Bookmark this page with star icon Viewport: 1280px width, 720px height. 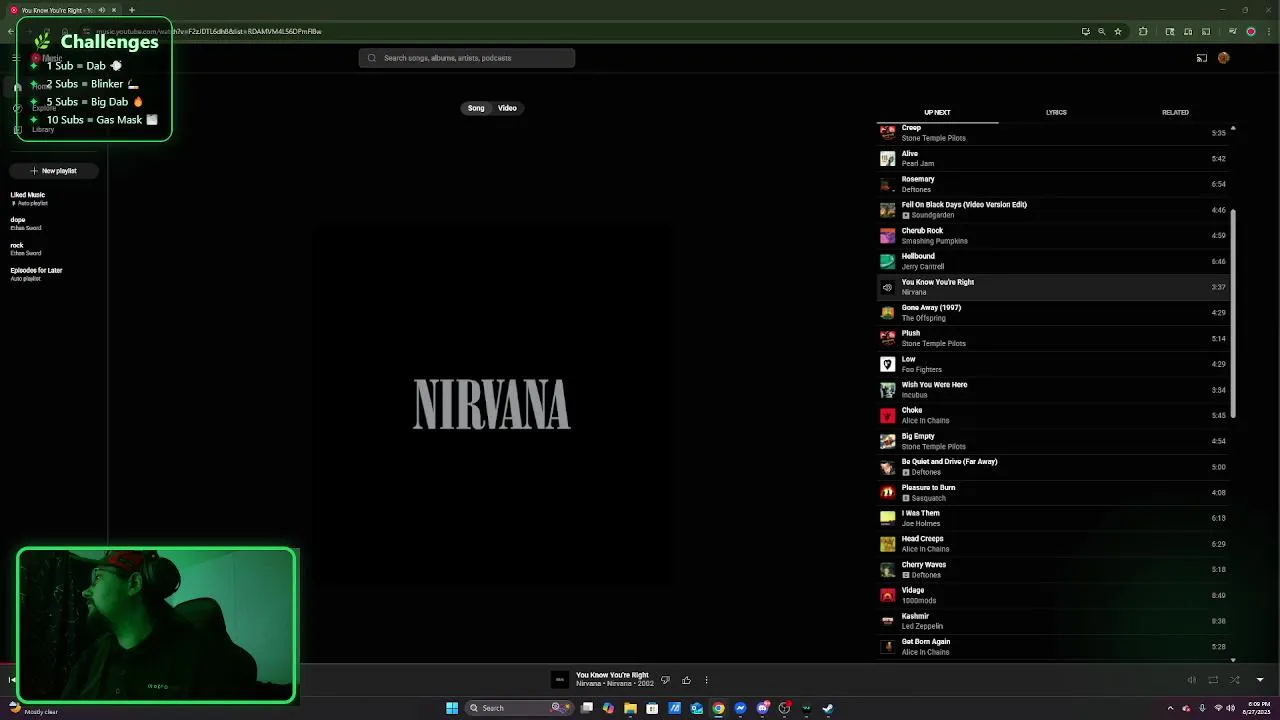[1116, 31]
